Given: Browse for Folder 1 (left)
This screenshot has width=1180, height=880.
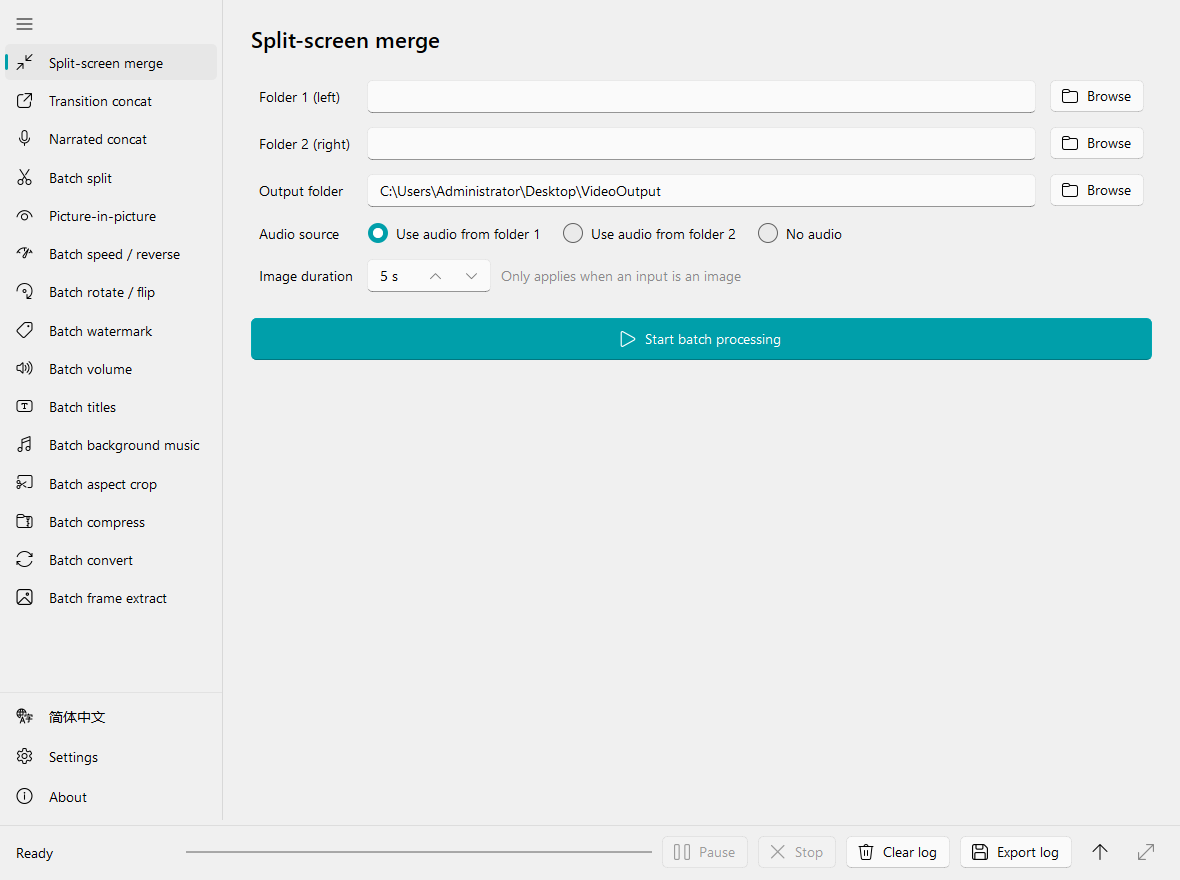Looking at the screenshot, I should click(x=1096, y=96).
